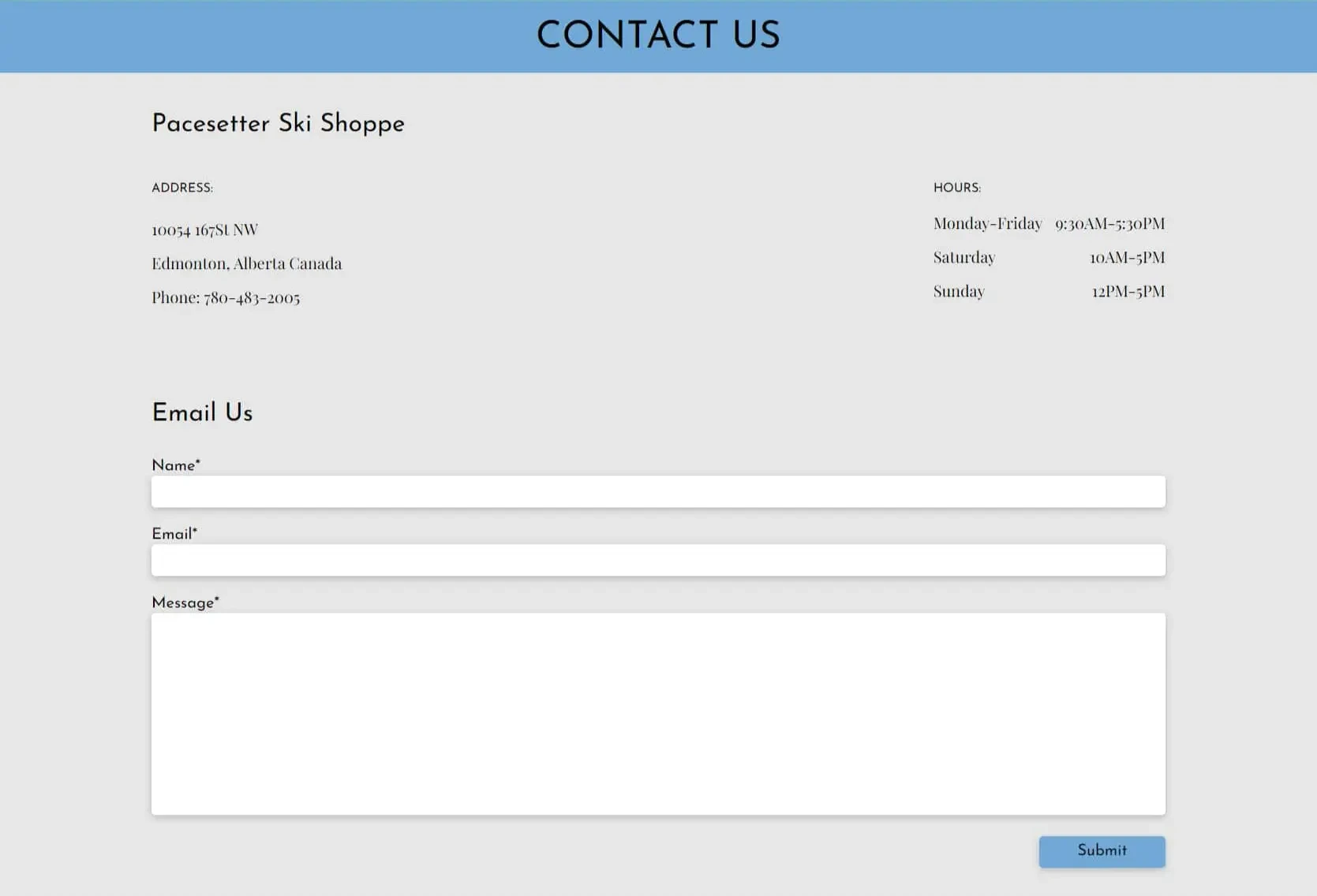
Task: Click the CONTACT US page header
Action: tap(658, 35)
